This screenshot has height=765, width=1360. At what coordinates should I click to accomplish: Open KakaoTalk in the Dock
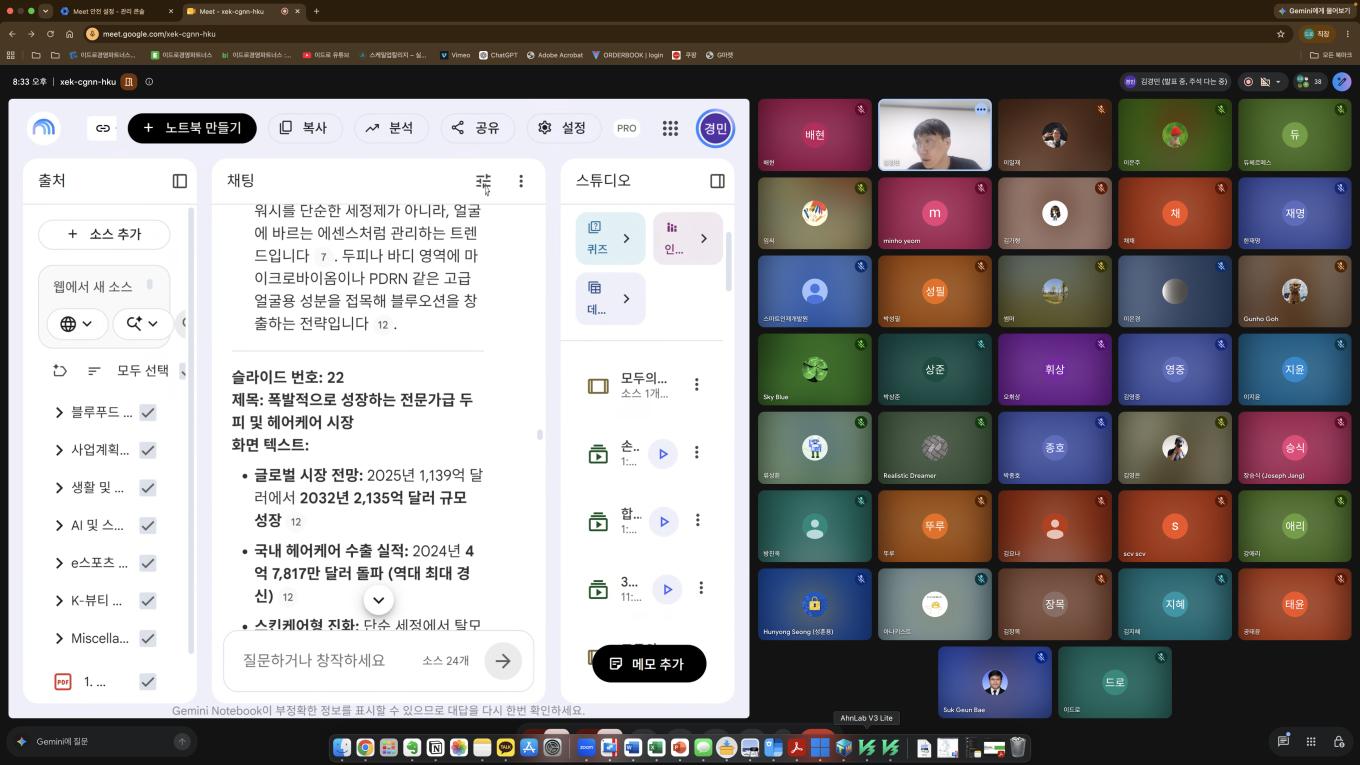point(506,747)
